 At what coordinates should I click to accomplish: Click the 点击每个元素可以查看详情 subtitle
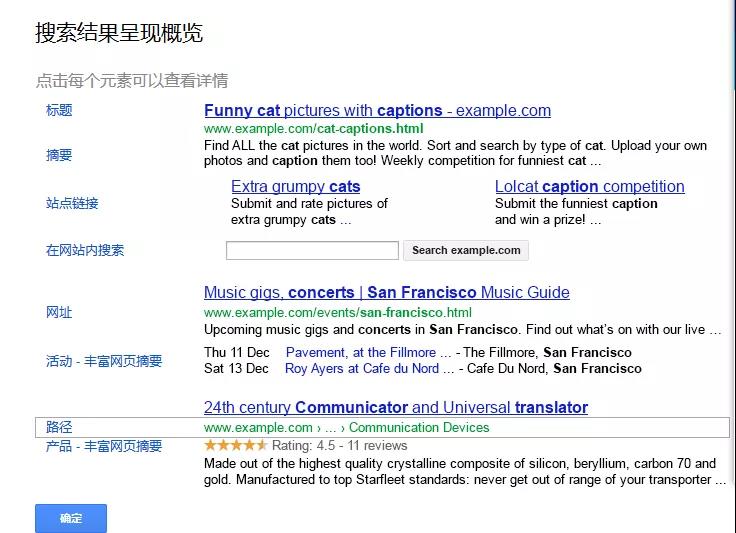(132, 81)
